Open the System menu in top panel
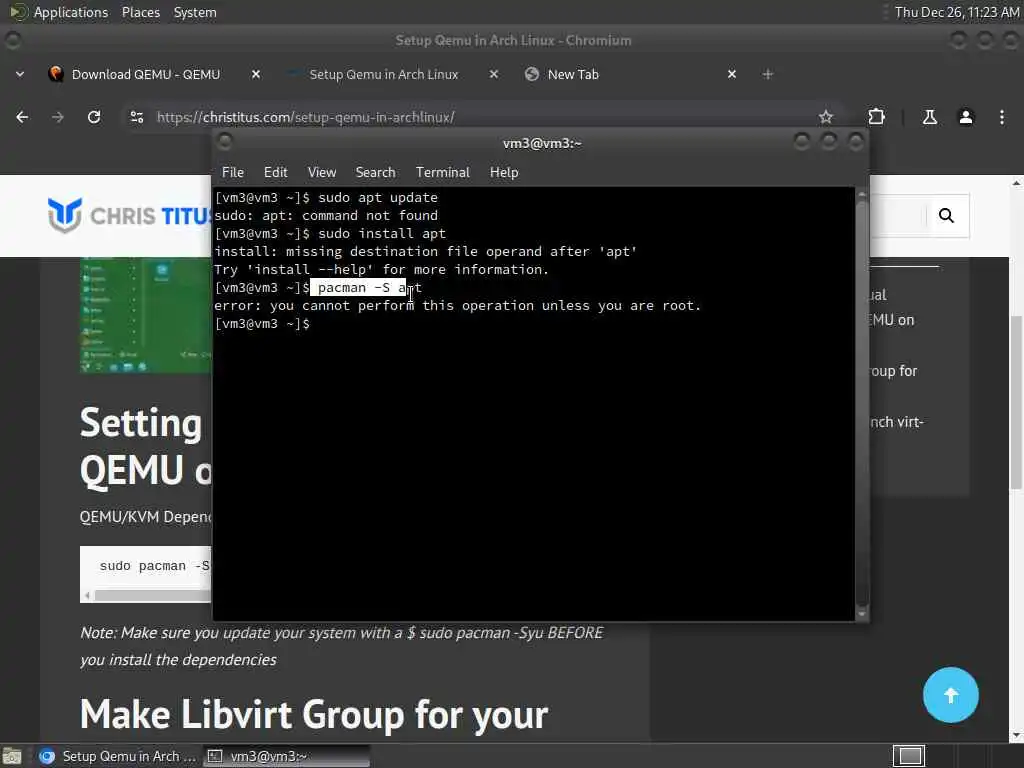1024x768 pixels. point(195,12)
